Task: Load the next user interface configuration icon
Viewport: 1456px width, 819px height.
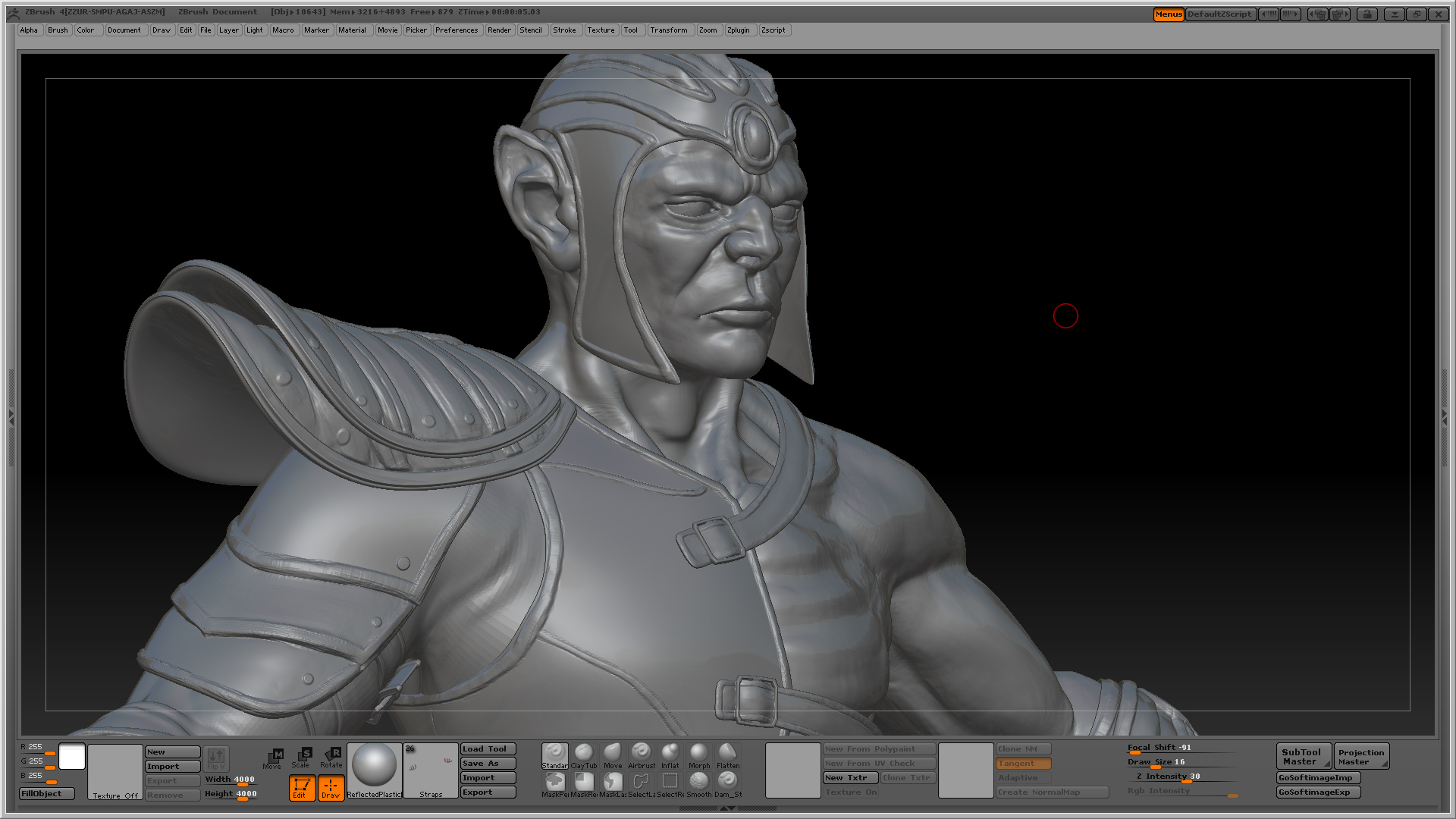Action: (1340, 14)
